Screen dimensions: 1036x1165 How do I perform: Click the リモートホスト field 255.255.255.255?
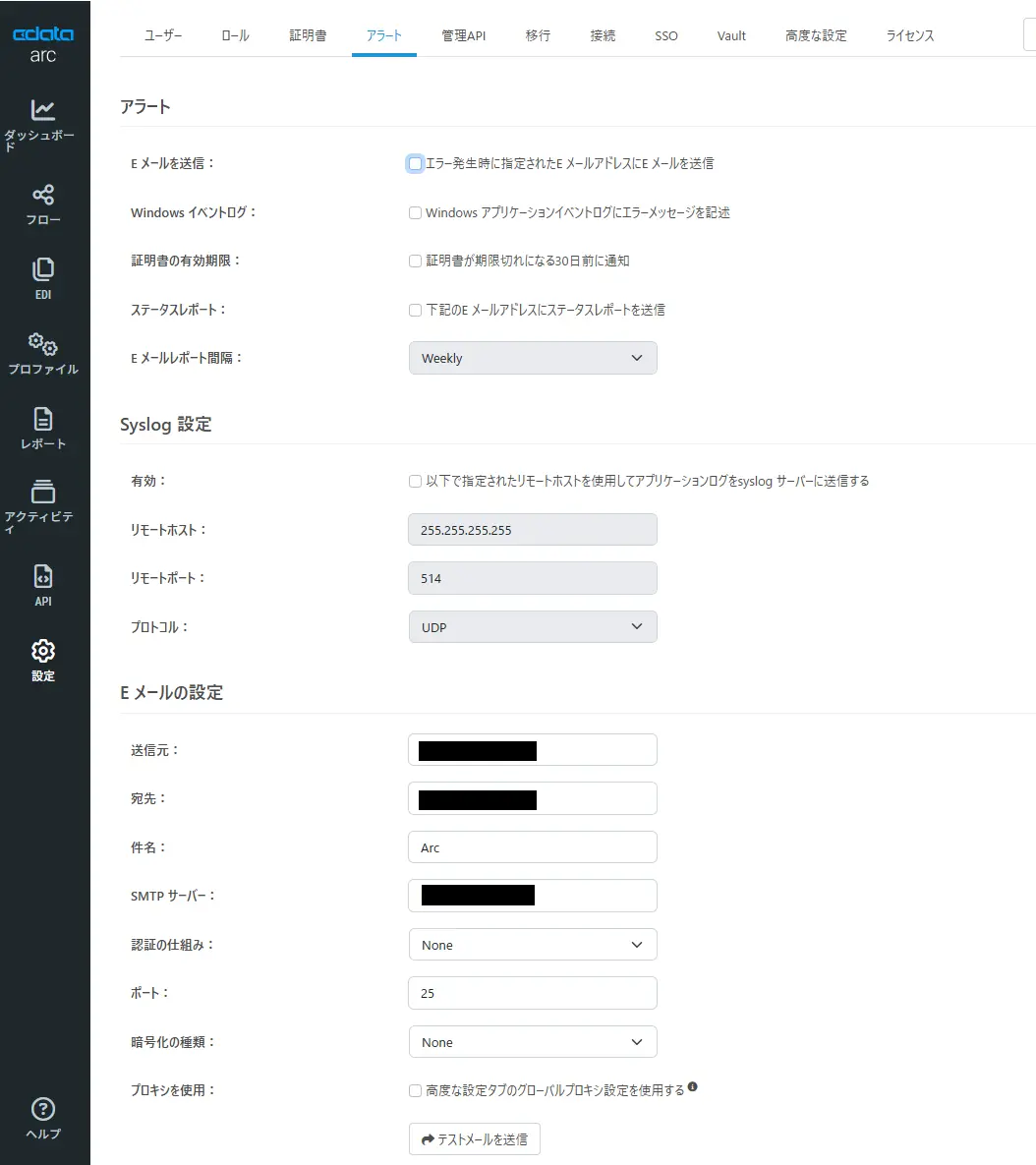point(533,530)
